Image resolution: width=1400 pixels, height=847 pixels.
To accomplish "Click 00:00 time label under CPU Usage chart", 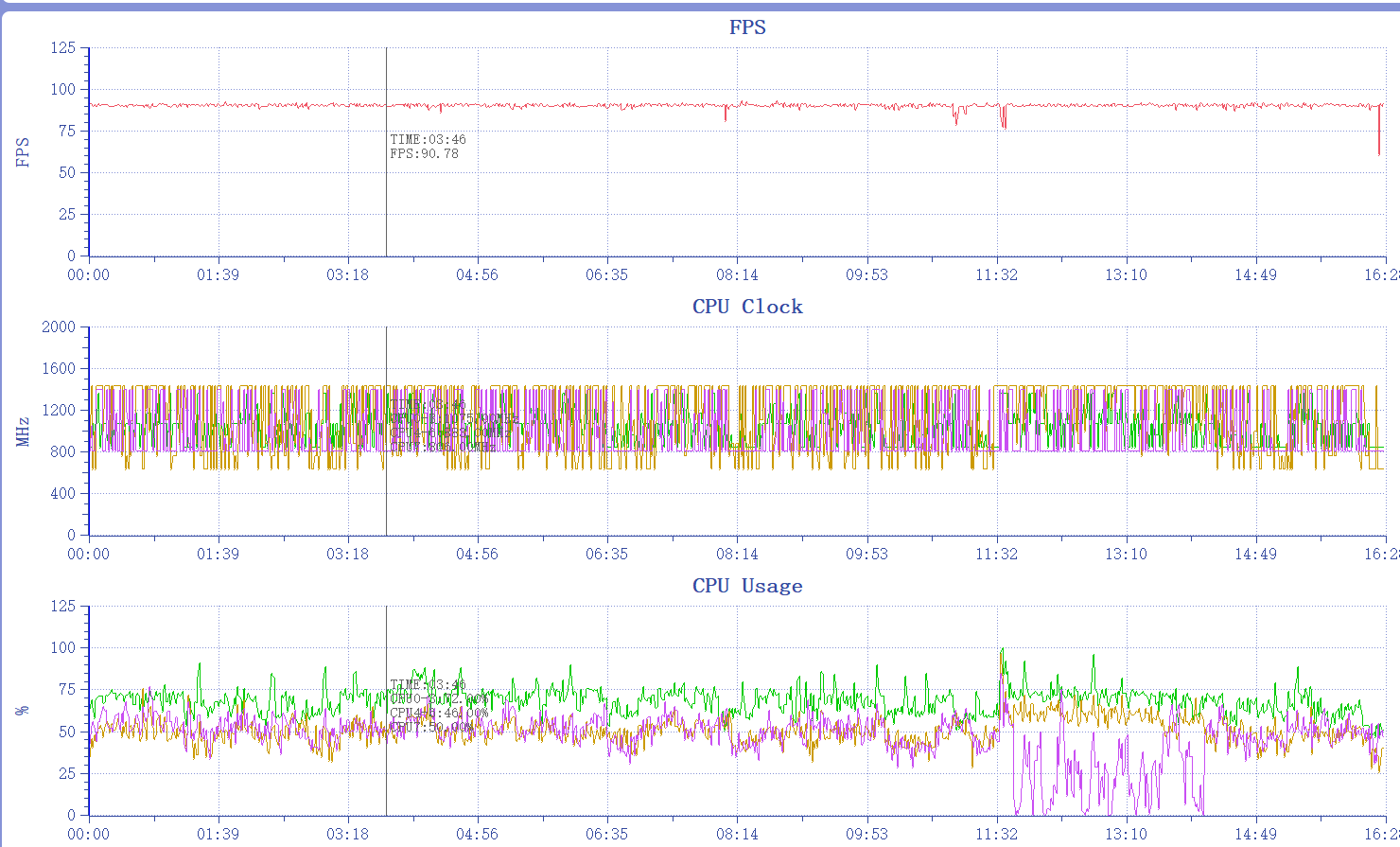I will click(88, 834).
